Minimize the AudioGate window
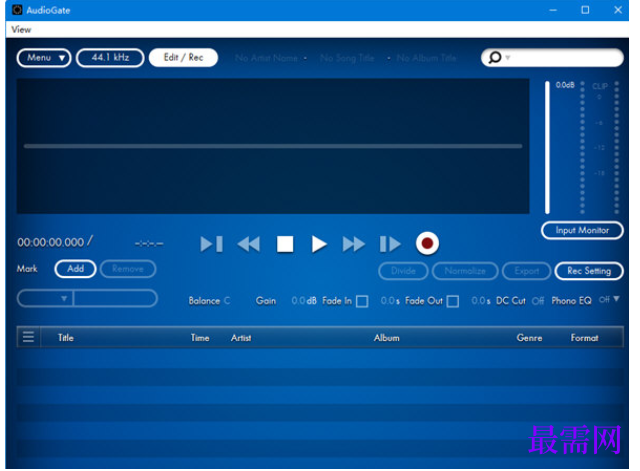 point(553,10)
